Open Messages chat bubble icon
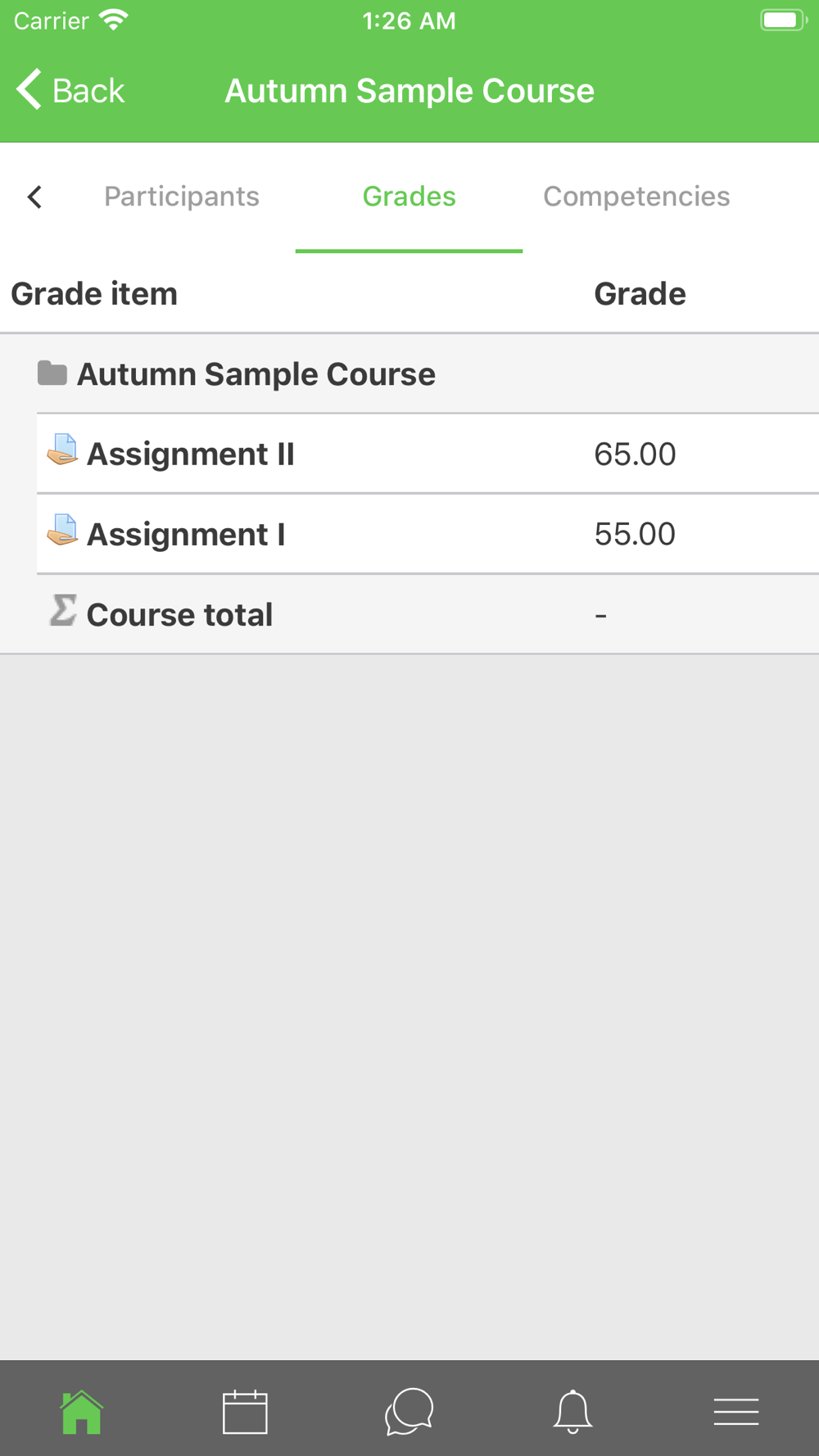Screen dimensions: 819x1456 click(x=409, y=1412)
